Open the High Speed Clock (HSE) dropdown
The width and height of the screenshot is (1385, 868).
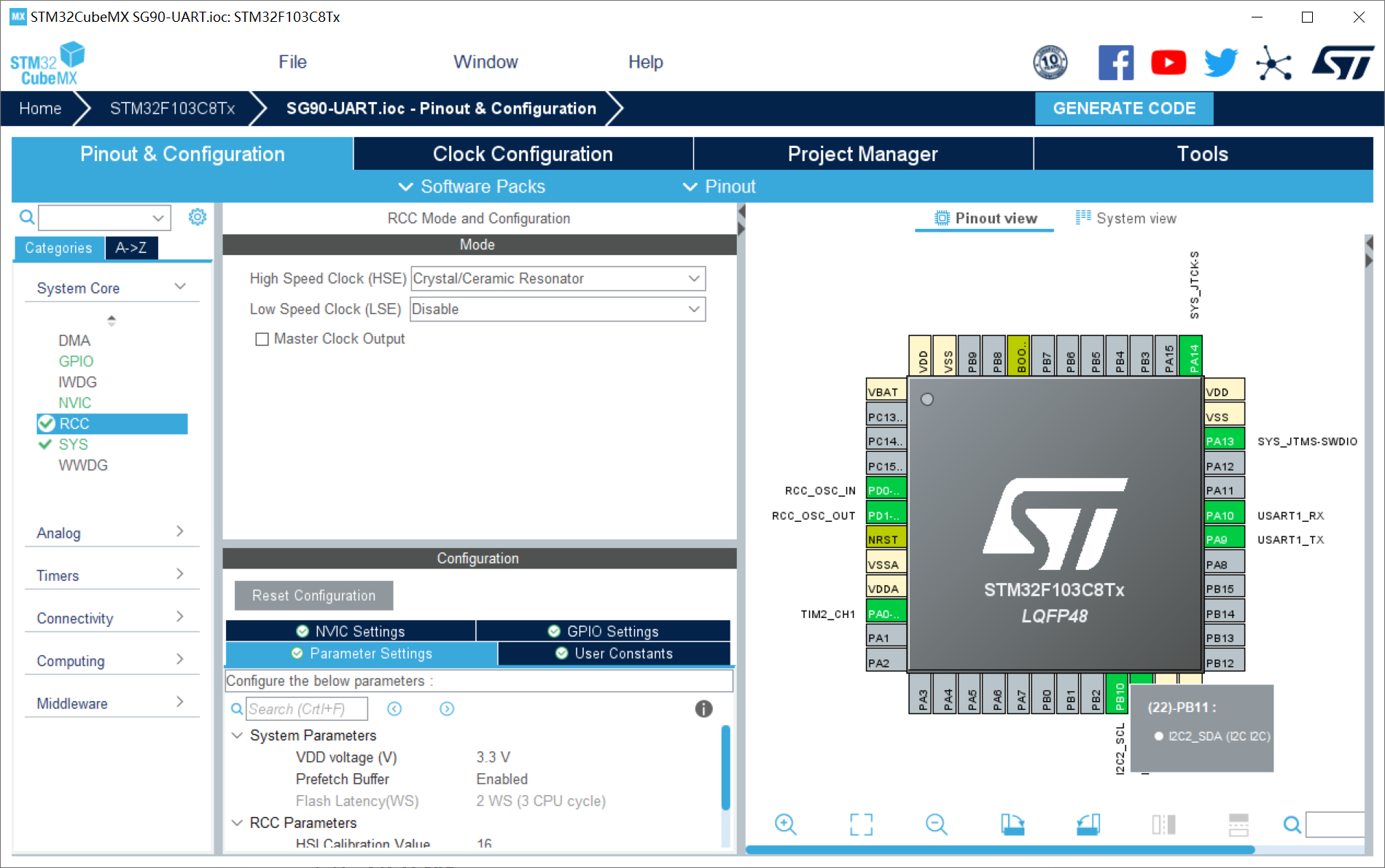pyautogui.click(x=558, y=278)
